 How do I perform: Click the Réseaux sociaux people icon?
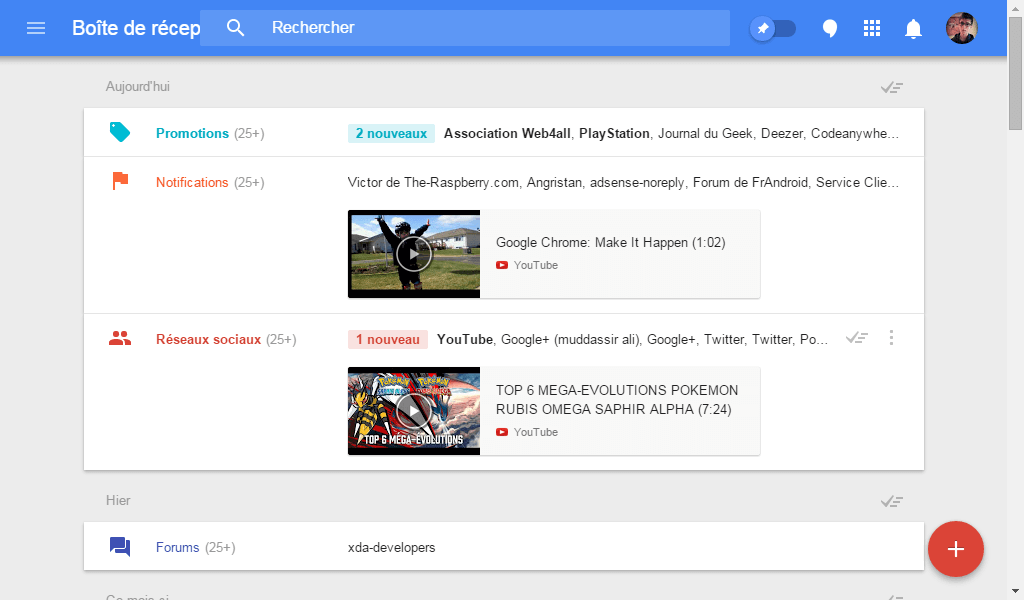[x=120, y=338]
